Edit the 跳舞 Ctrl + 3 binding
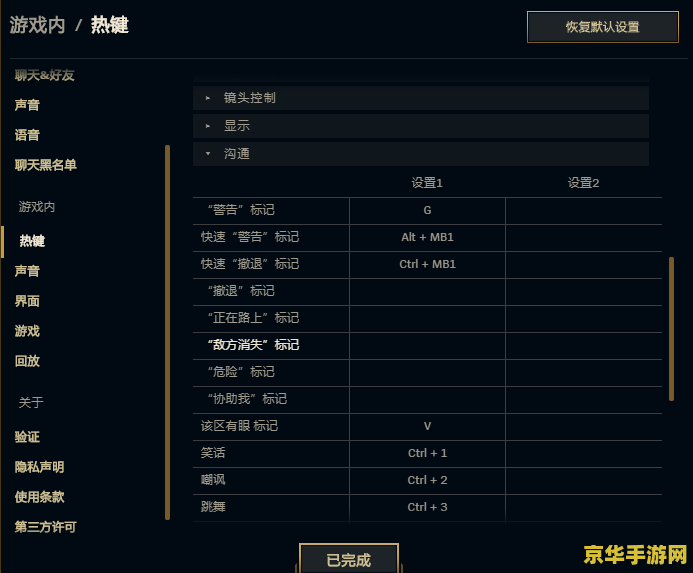Screen dimensions: 693x573 coord(427,508)
